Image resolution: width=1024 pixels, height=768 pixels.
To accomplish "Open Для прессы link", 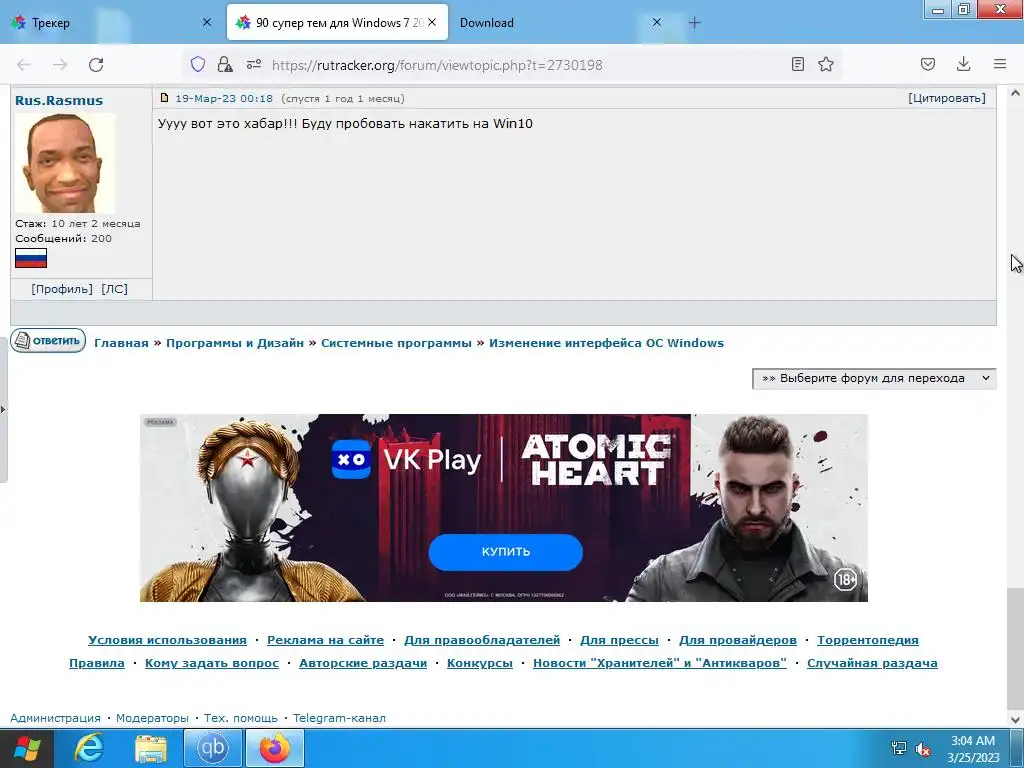I will (619, 640).
